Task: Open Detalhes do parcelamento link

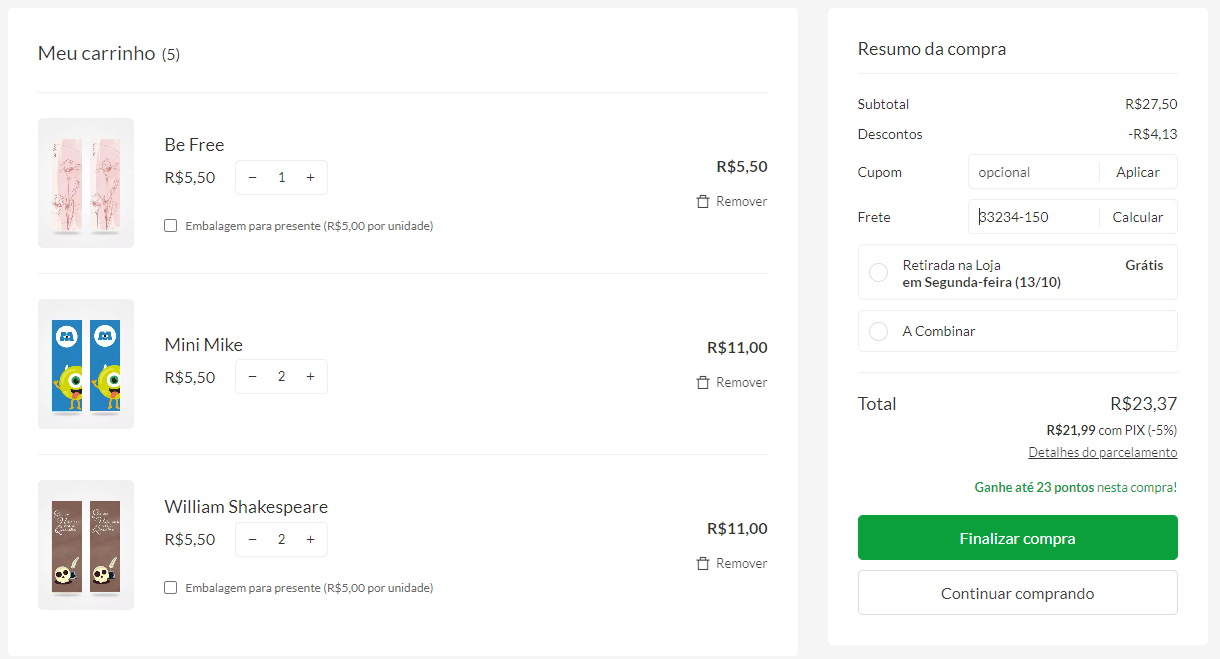Action: tap(1102, 452)
